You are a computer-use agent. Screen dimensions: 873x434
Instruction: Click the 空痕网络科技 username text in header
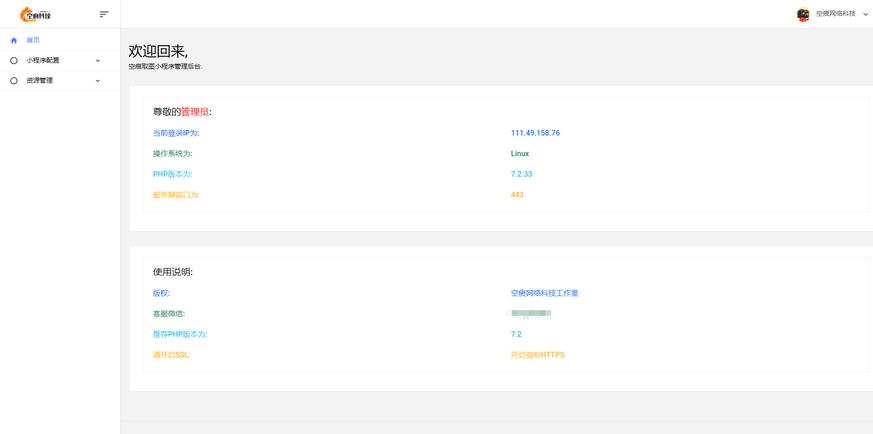[835, 14]
